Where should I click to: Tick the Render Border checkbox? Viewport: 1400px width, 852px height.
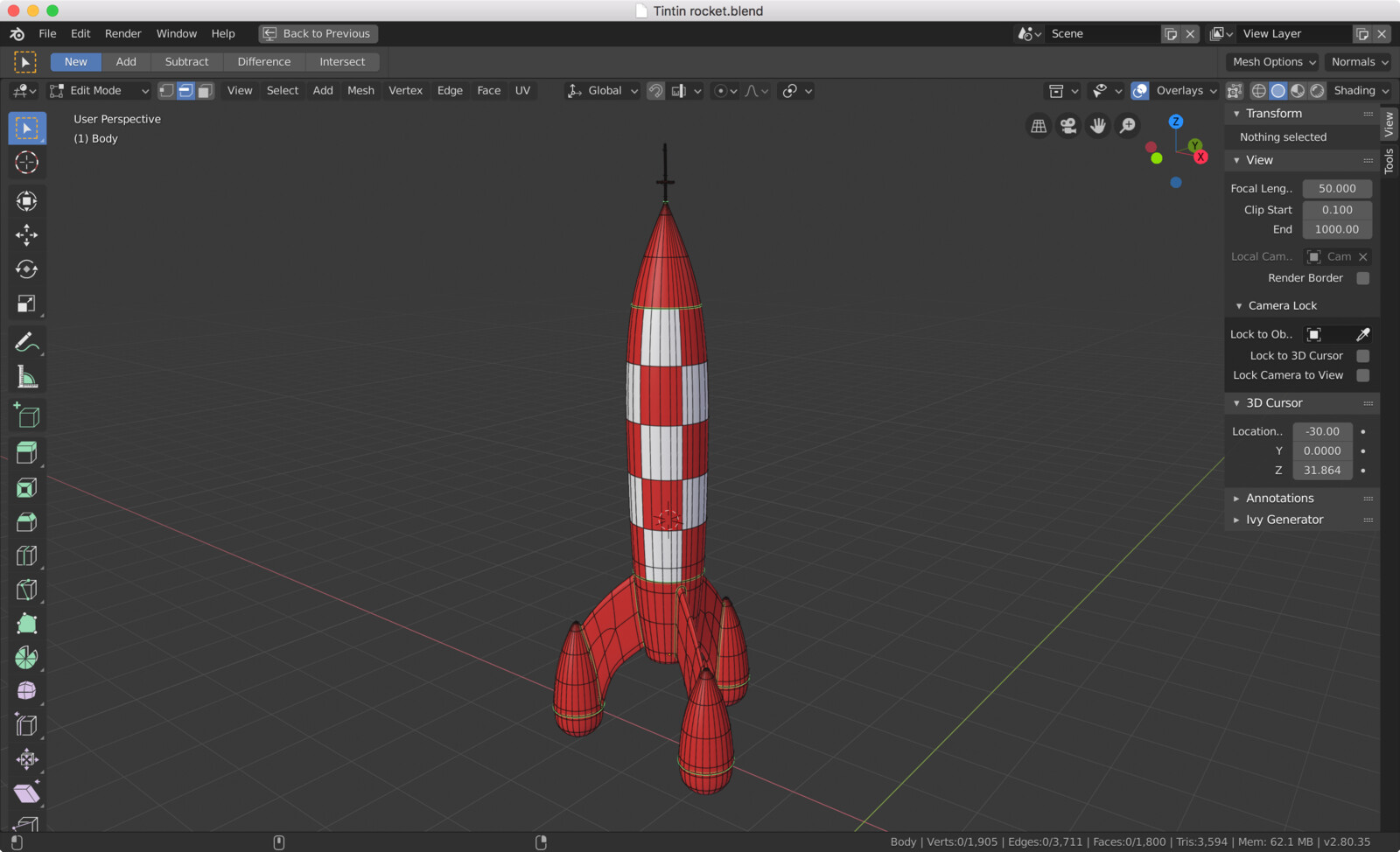pos(1362,278)
